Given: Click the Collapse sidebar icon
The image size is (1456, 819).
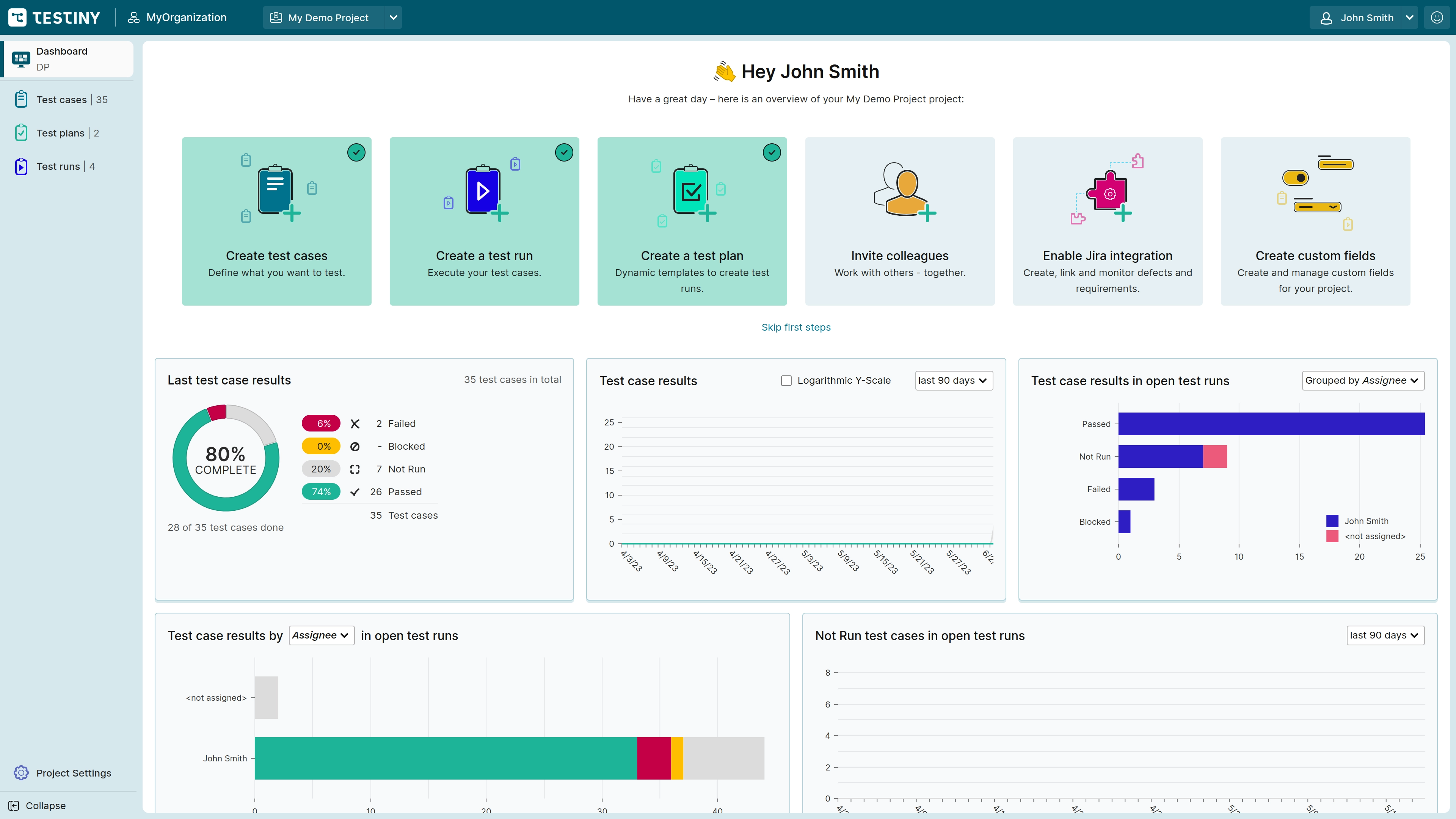Looking at the screenshot, I should point(14,805).
